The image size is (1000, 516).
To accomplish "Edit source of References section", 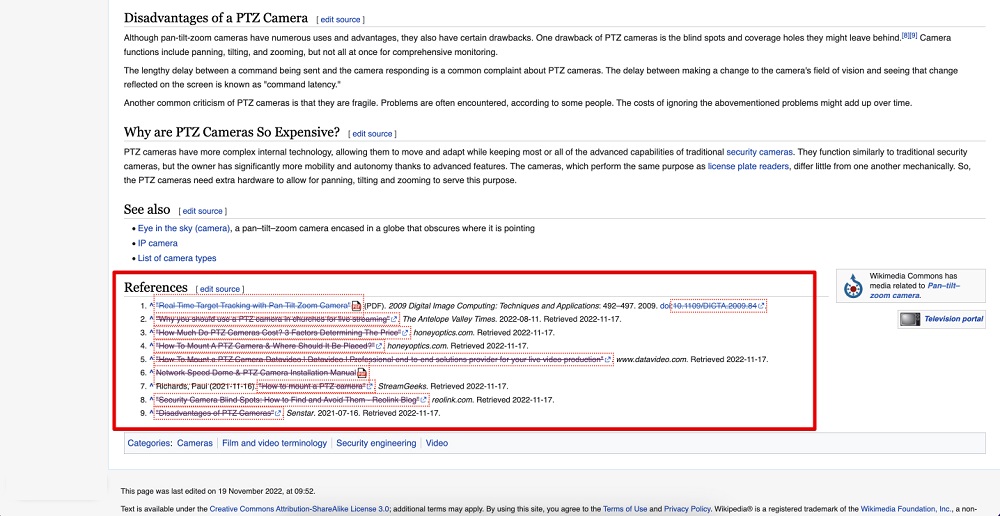I will [220, 289].
